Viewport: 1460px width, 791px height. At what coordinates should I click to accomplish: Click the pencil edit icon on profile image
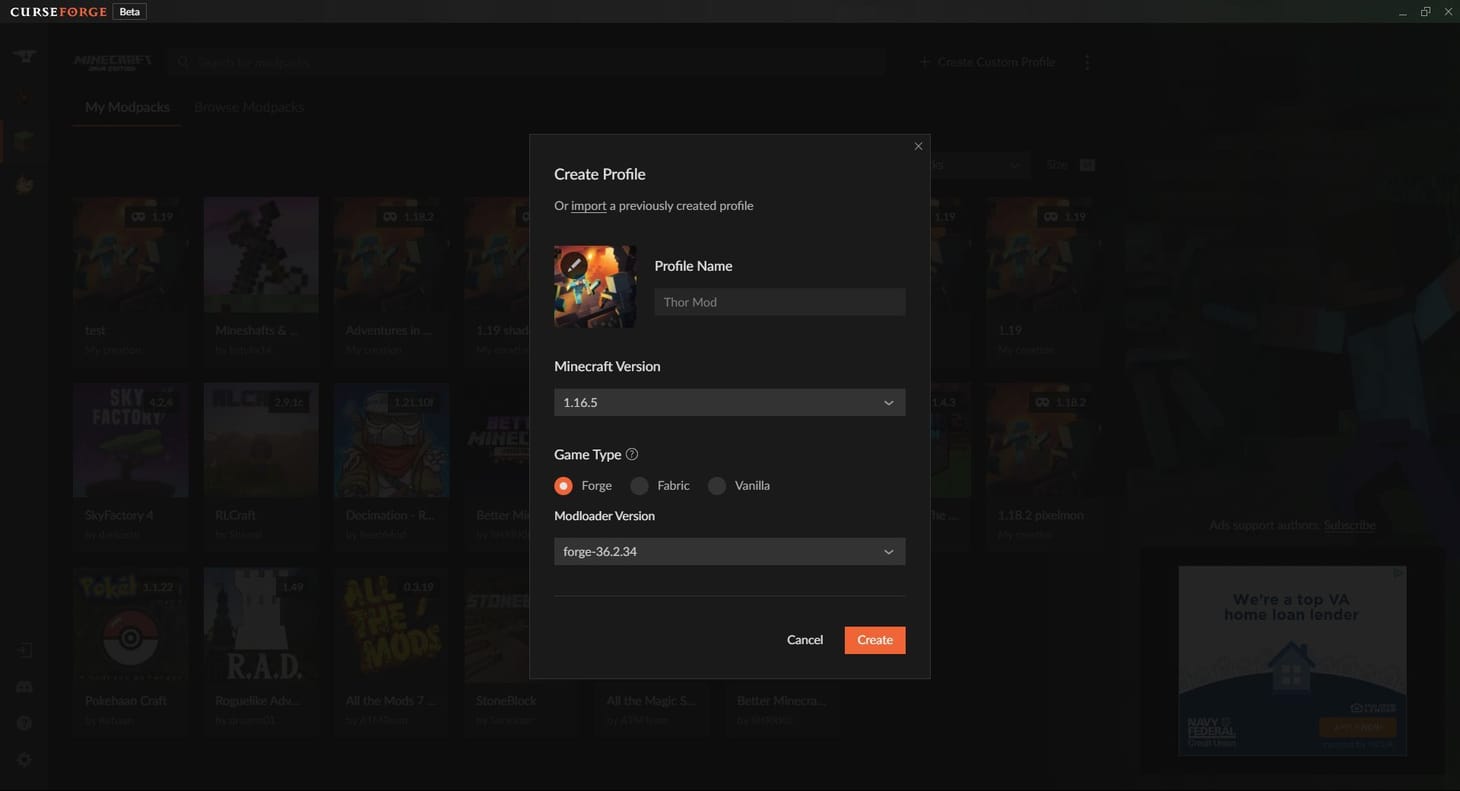(x=573, y=265)
